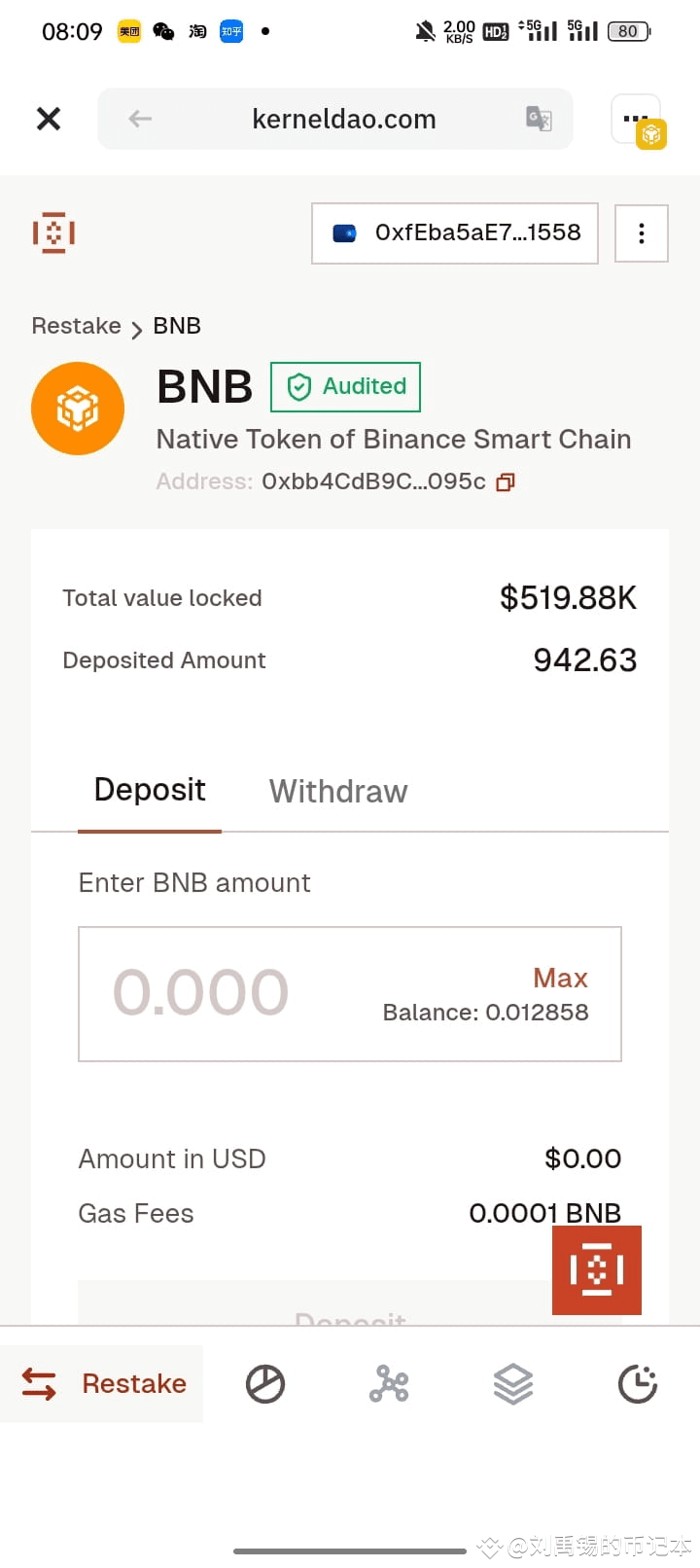
Task: Open the stacked layers icon in bottom bar
Action: point(513,1383)
